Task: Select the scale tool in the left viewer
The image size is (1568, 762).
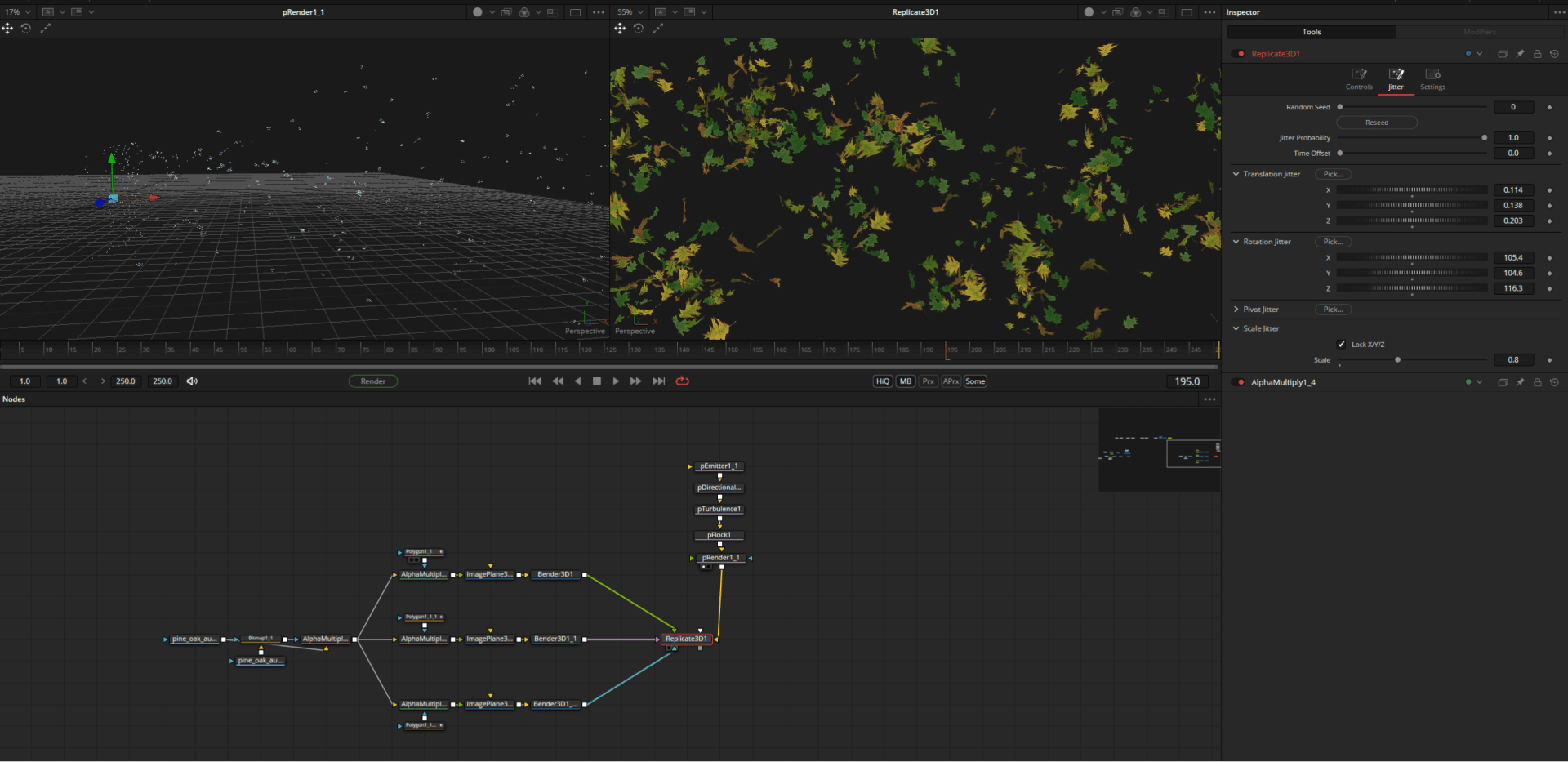Action: click(46, 28)
